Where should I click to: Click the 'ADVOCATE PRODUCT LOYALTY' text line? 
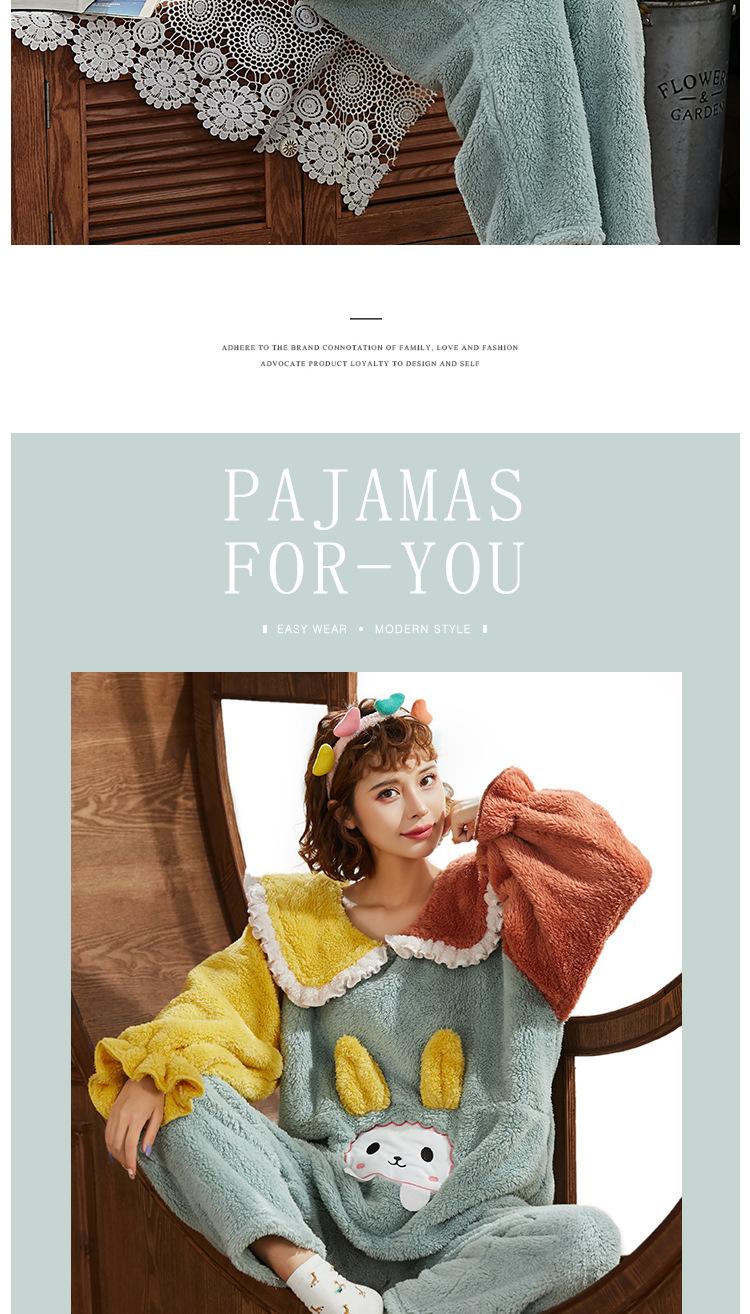tap(370, 364)
